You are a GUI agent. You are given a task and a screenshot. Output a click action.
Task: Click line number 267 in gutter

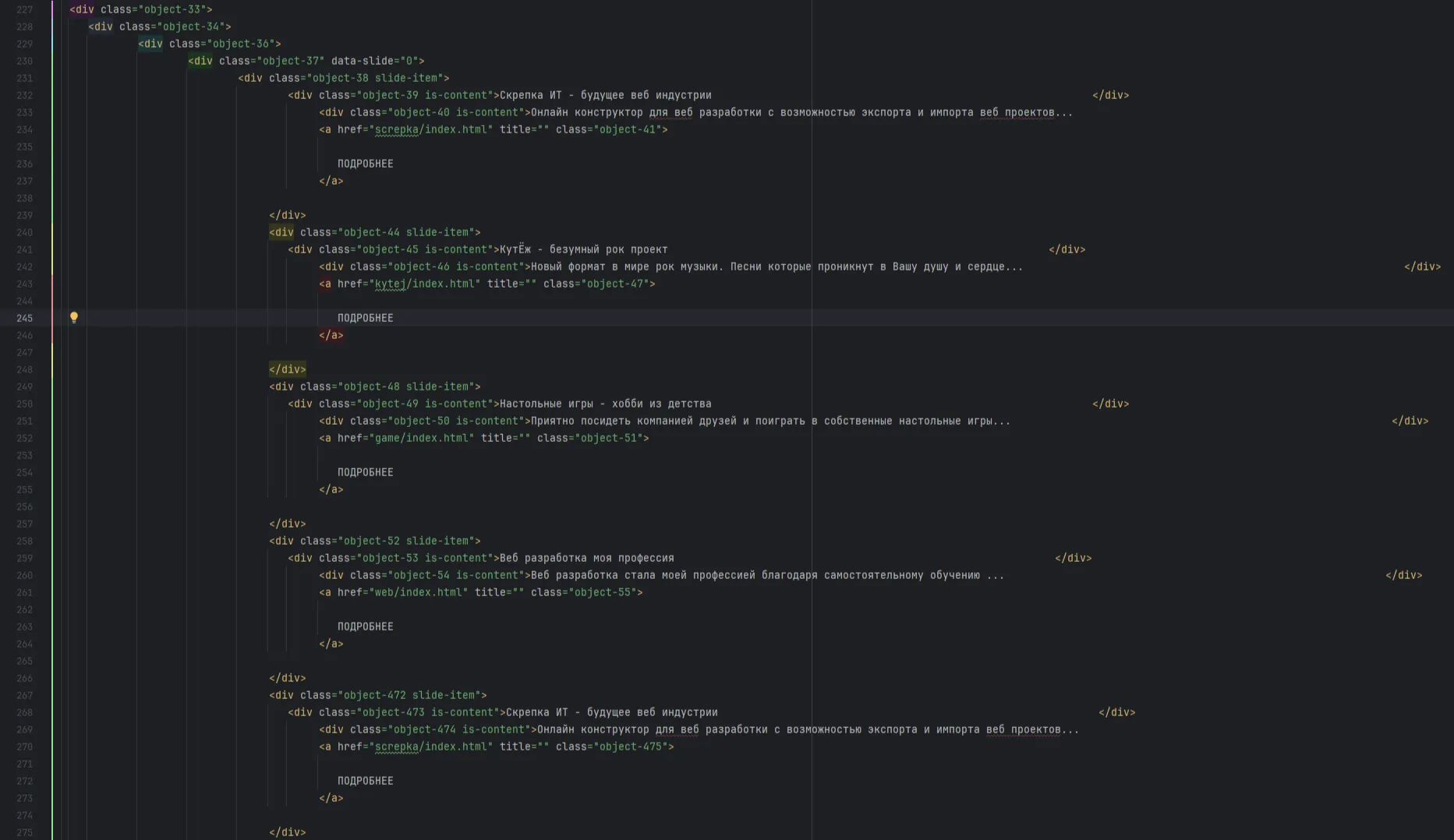pyautogui.click(x=25, y=695)
